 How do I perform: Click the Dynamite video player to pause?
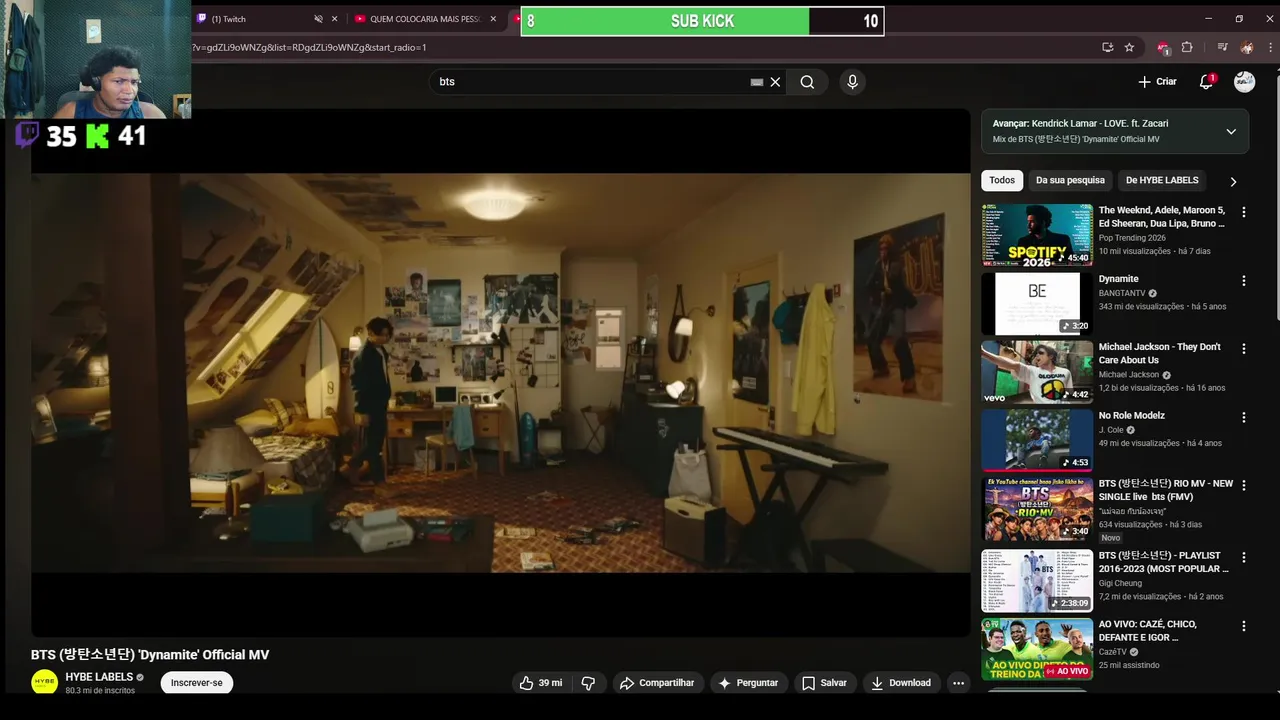coord(501,372)
